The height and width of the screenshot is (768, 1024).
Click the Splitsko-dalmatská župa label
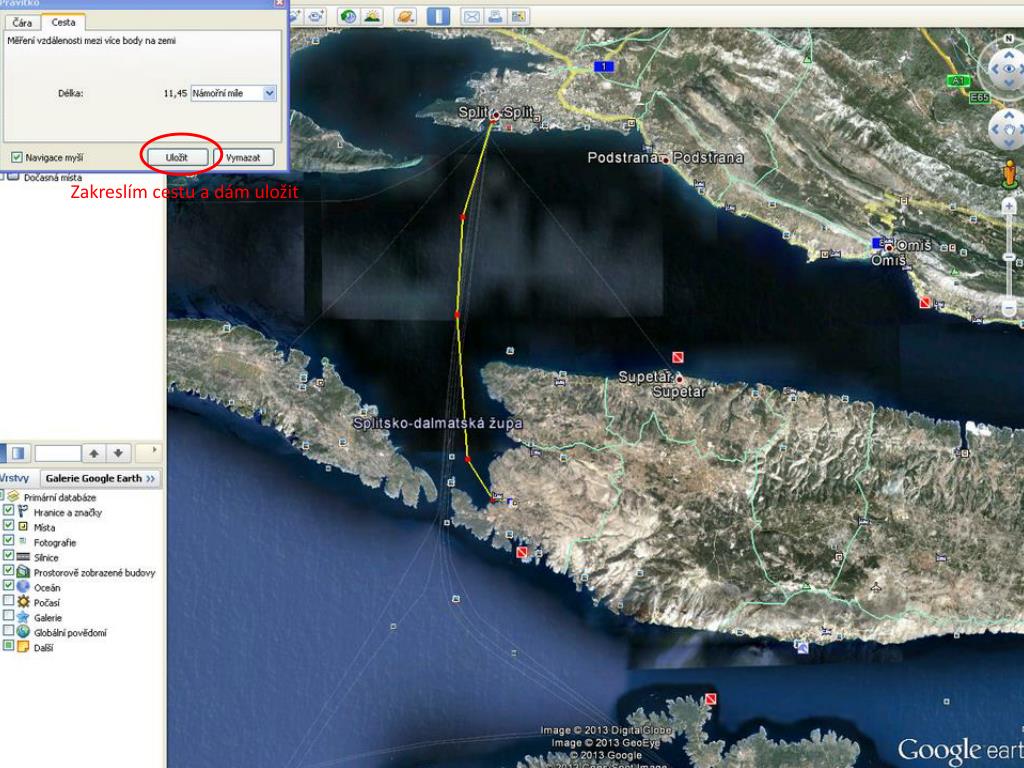coord(438,423)
